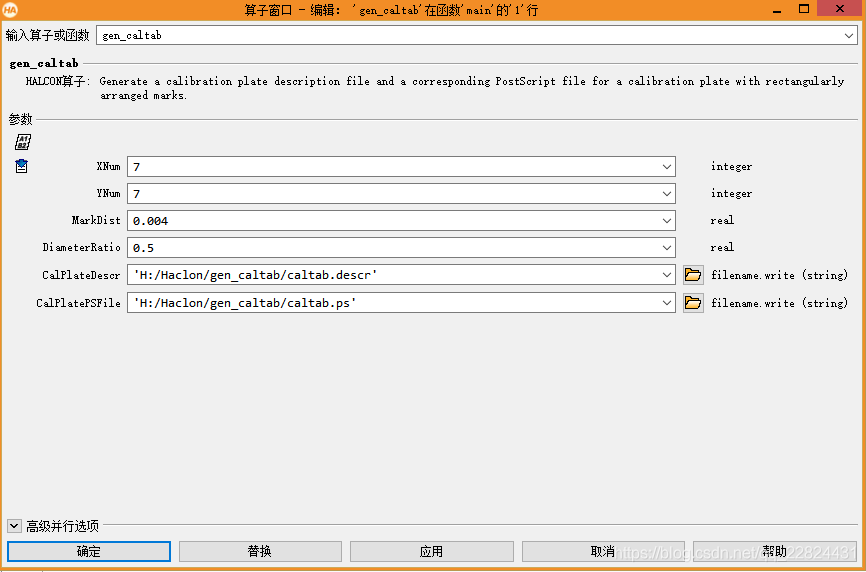
Task: Click the DiameterRatio parameter label
Action: pyautogui.click(x=82, y=247)
